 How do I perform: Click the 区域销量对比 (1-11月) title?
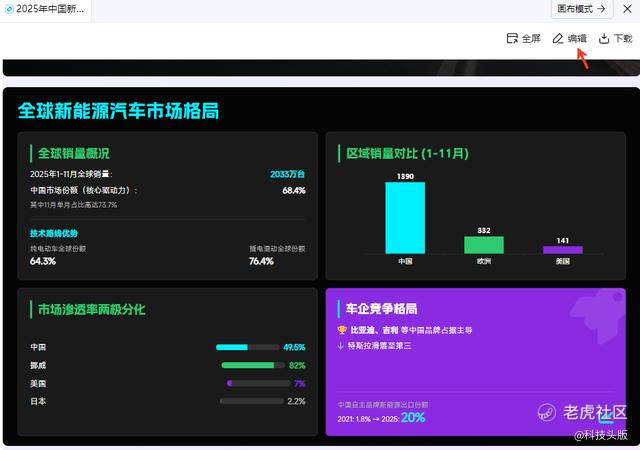pyautogui.click(x=407, y=153)
